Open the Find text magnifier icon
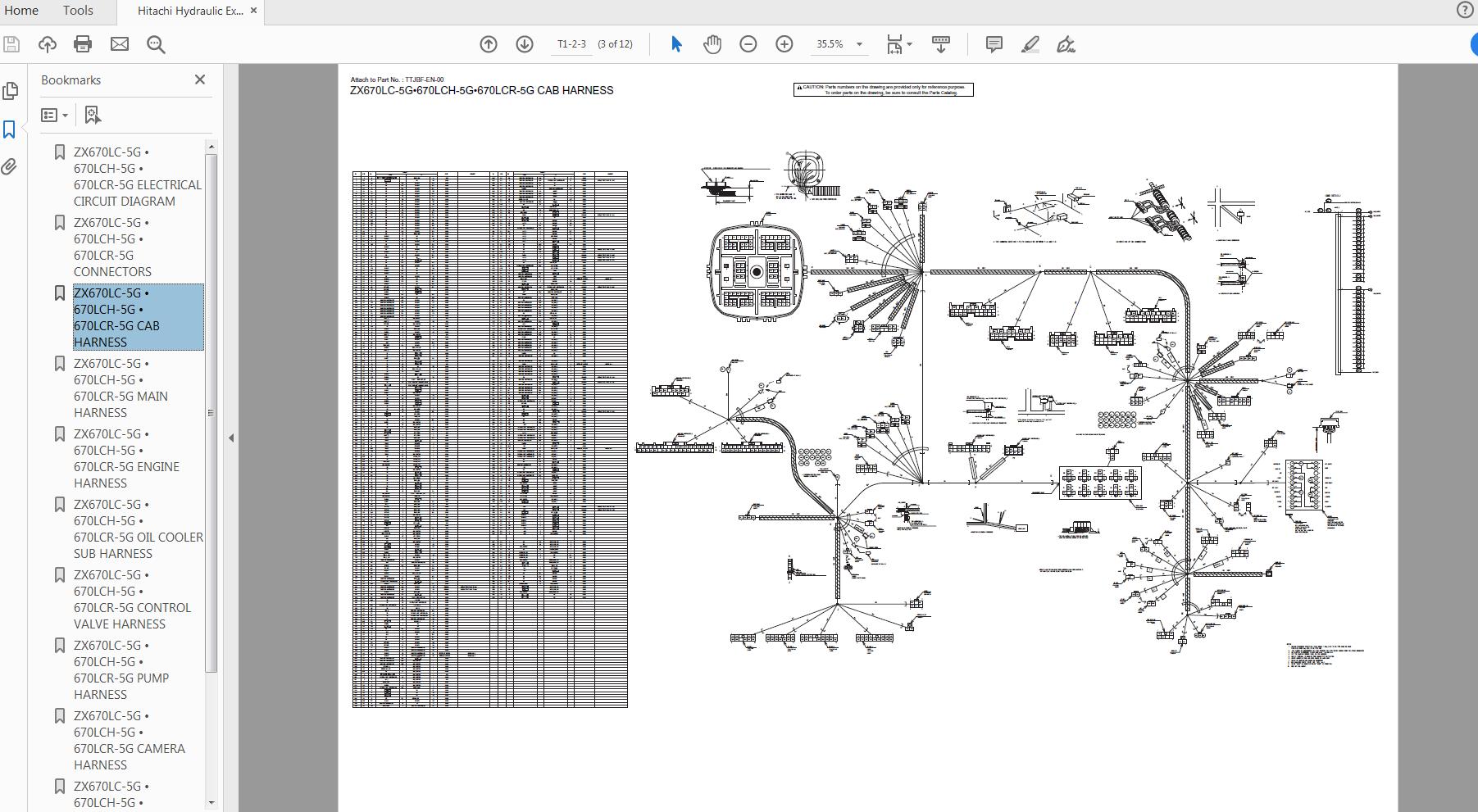Screen dimensions: 1478x812 [156, 44]
